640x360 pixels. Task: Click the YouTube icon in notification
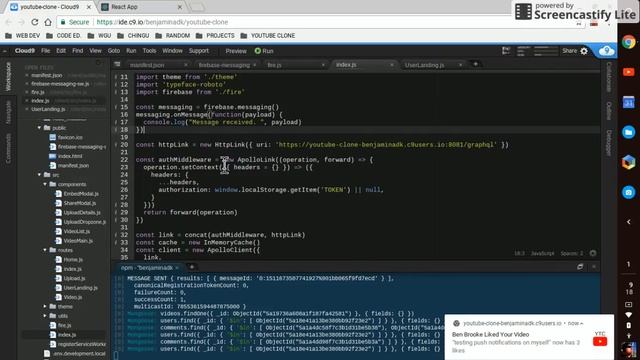tap(600, 341)
